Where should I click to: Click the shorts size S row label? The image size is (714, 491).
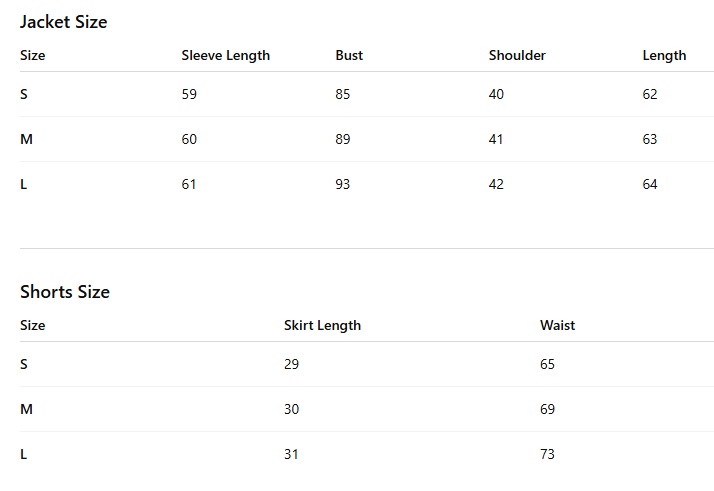[24, 364]
